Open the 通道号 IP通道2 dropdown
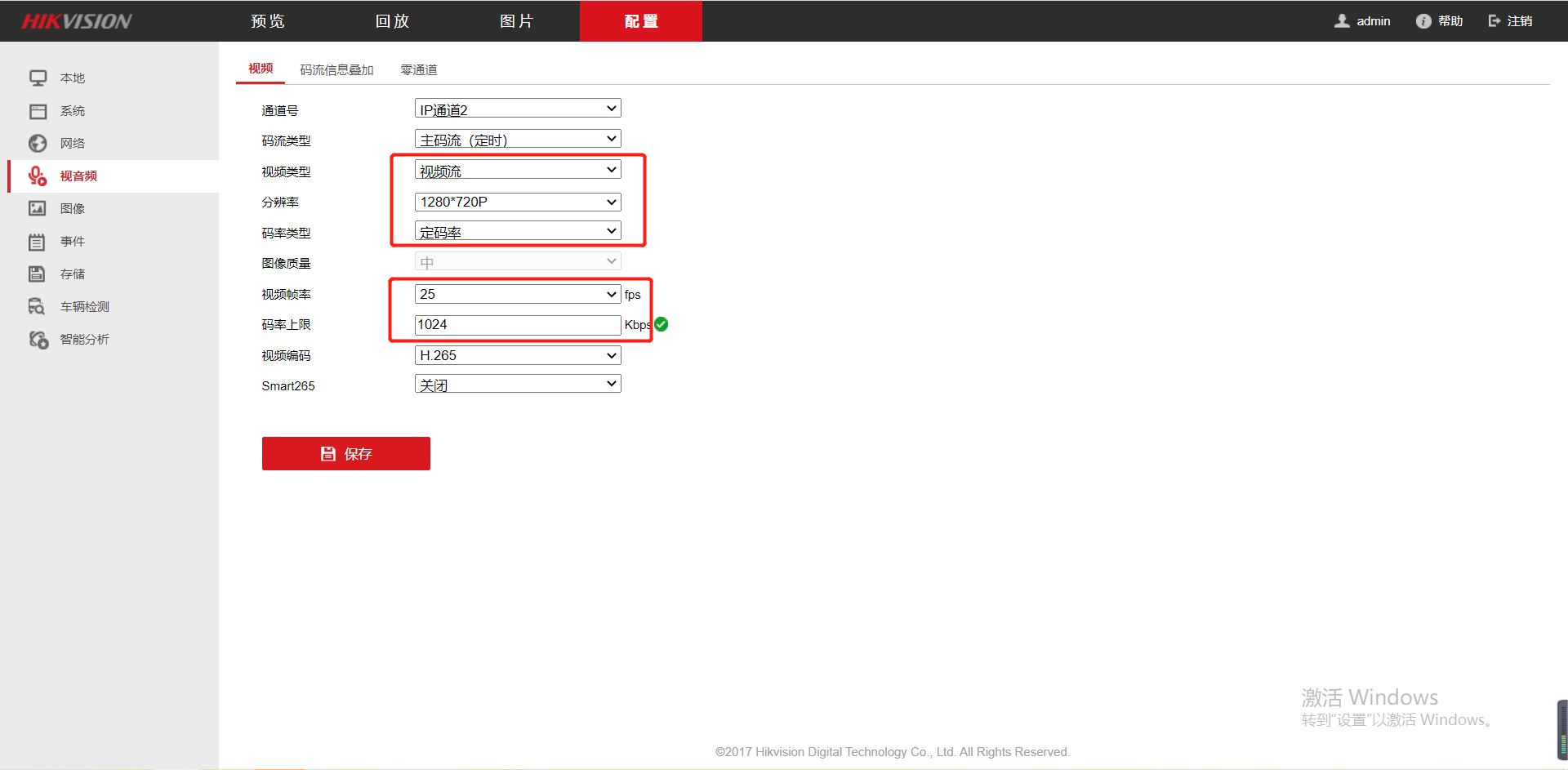The width and height of the screenshot is (1568, 770). coord(518,109)
